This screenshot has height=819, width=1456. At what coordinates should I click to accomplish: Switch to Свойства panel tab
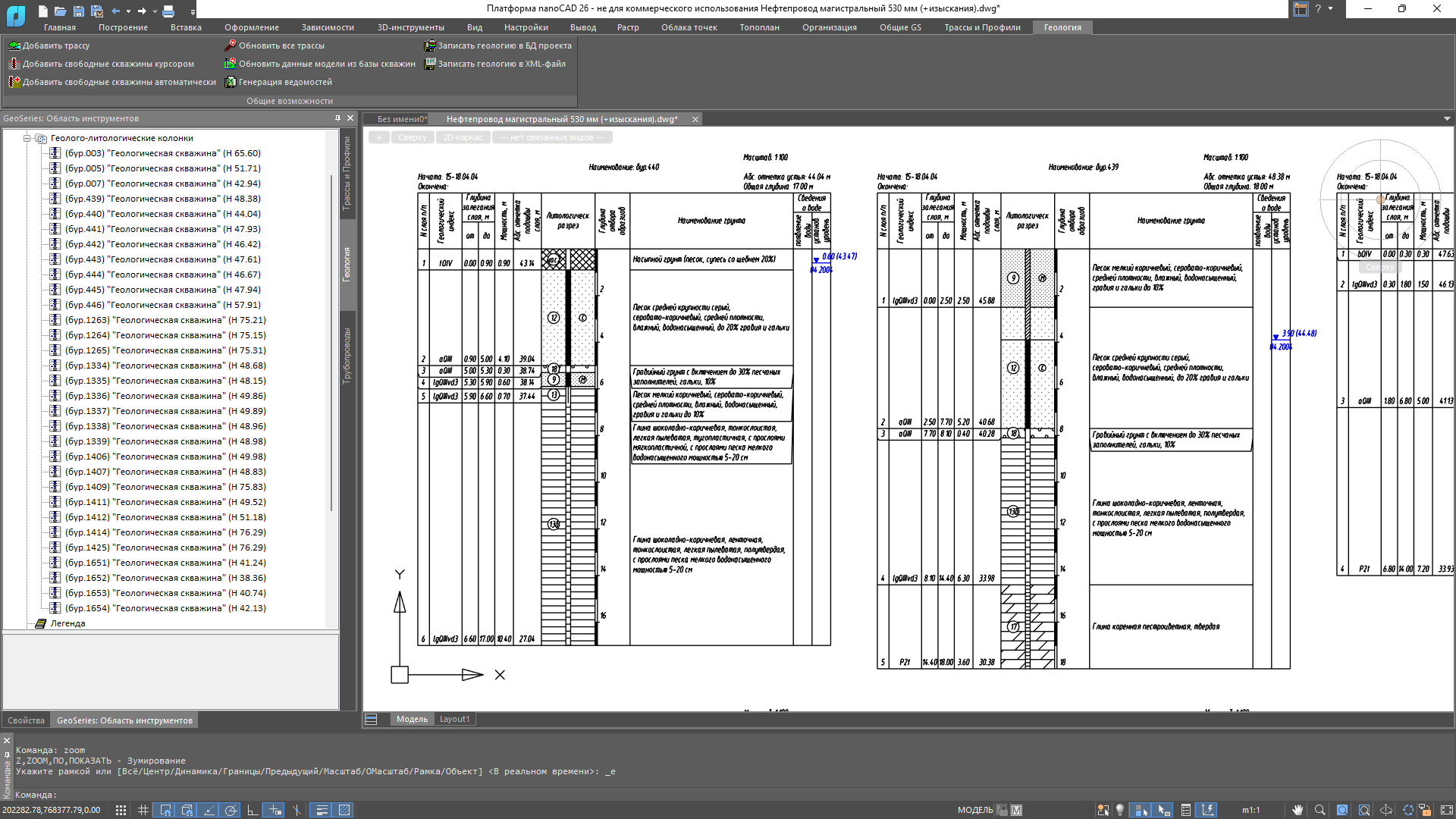coord(27,720)
